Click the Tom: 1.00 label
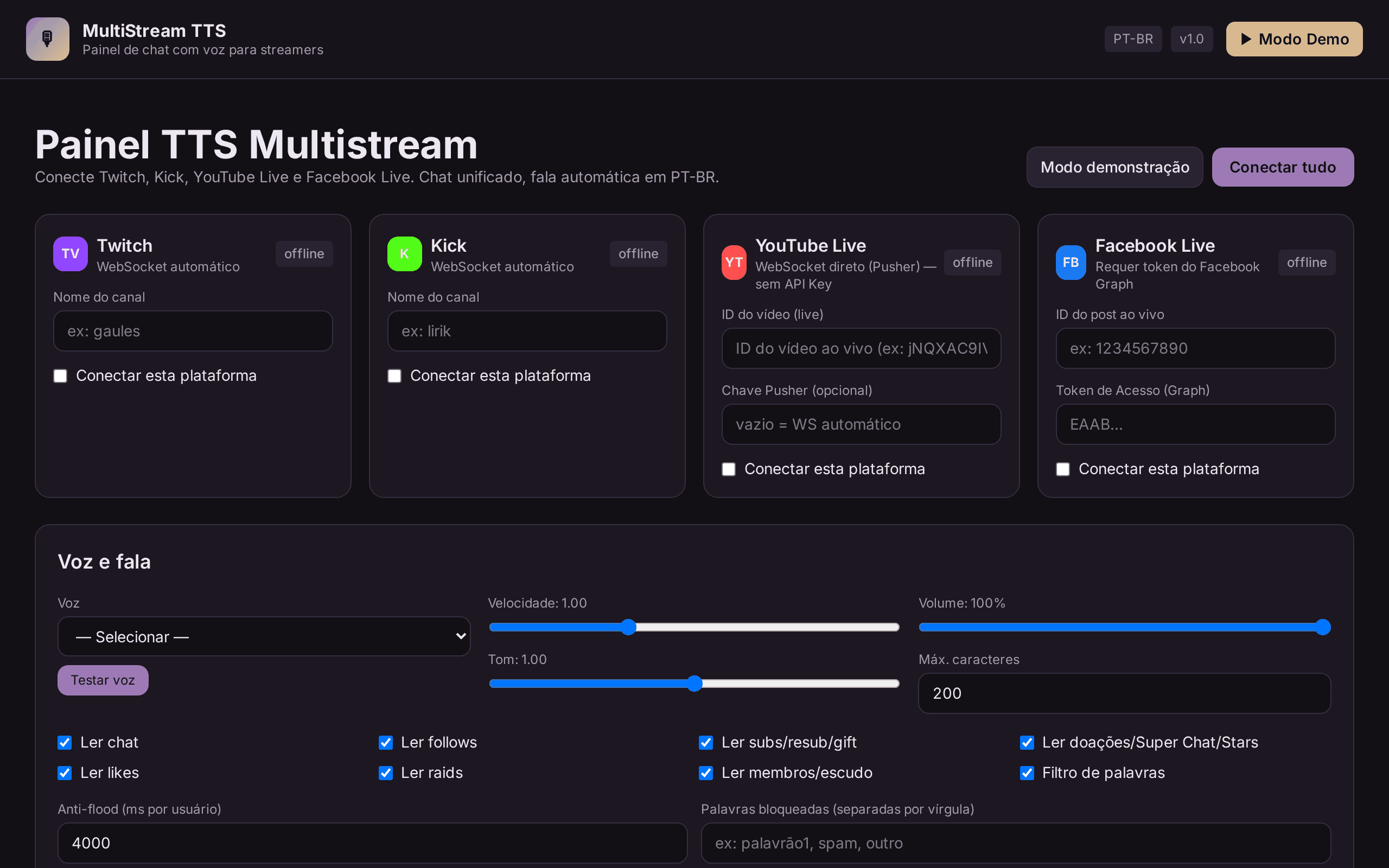 [x=517, y=659]
